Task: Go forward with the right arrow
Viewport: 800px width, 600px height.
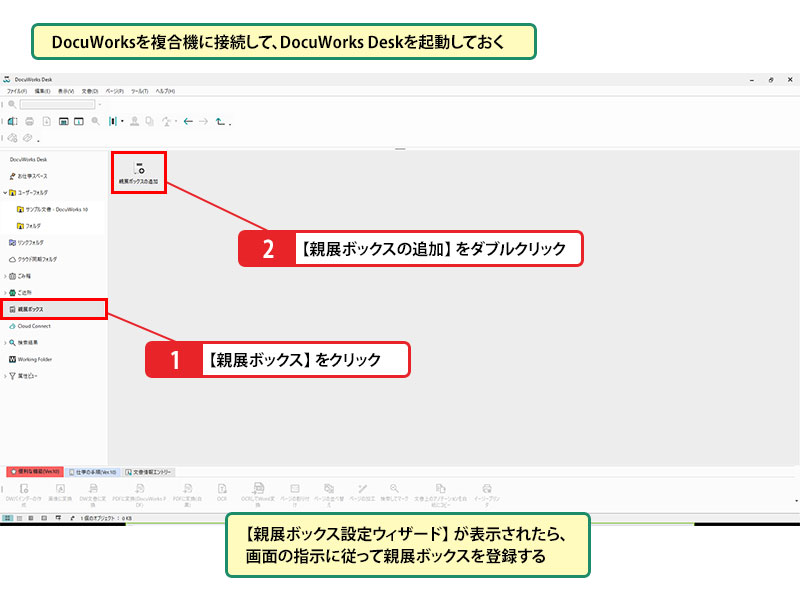Action: [x=204, y=121]
